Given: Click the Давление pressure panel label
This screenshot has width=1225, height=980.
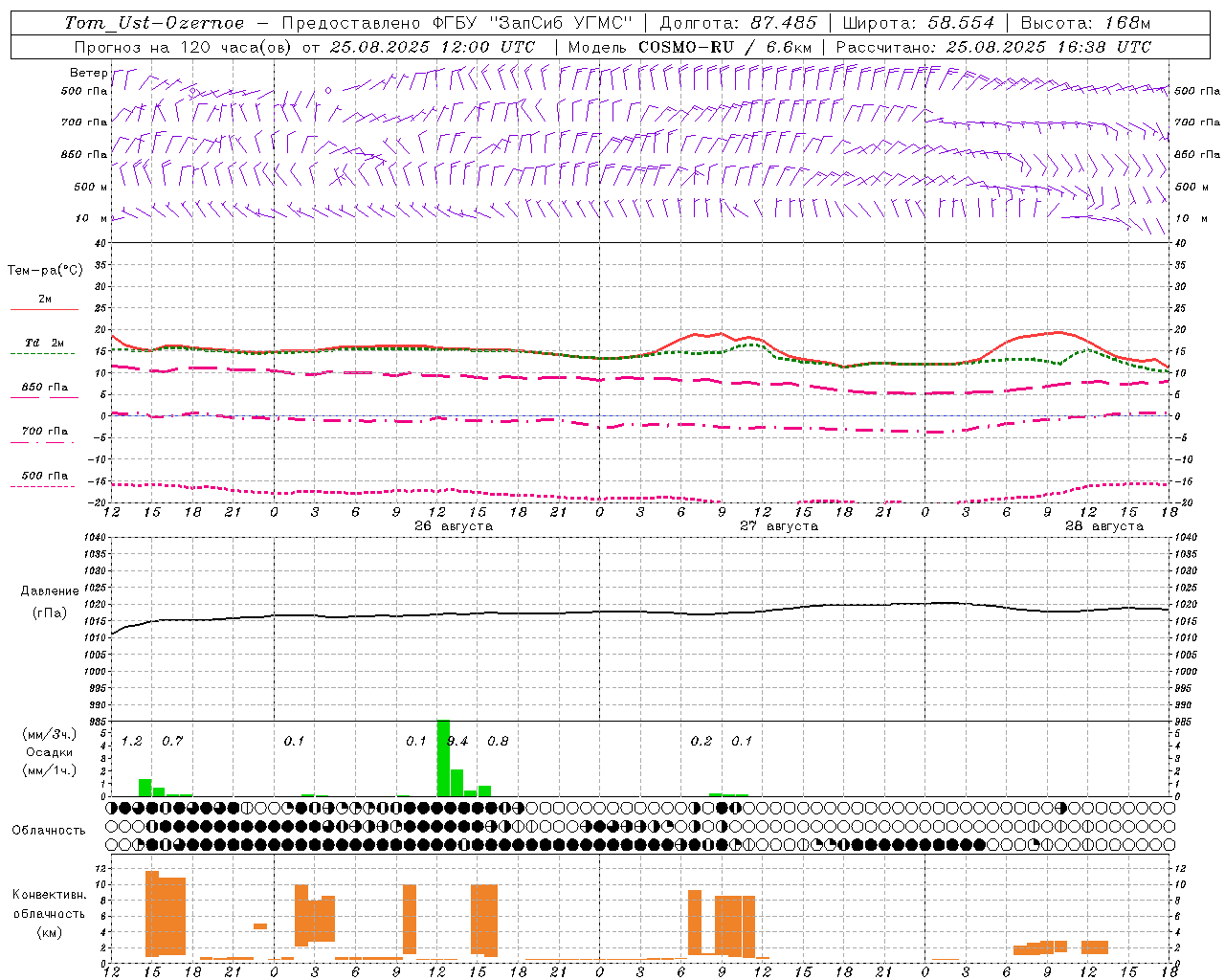Looking at the screenshot, I should coord(50,591).
